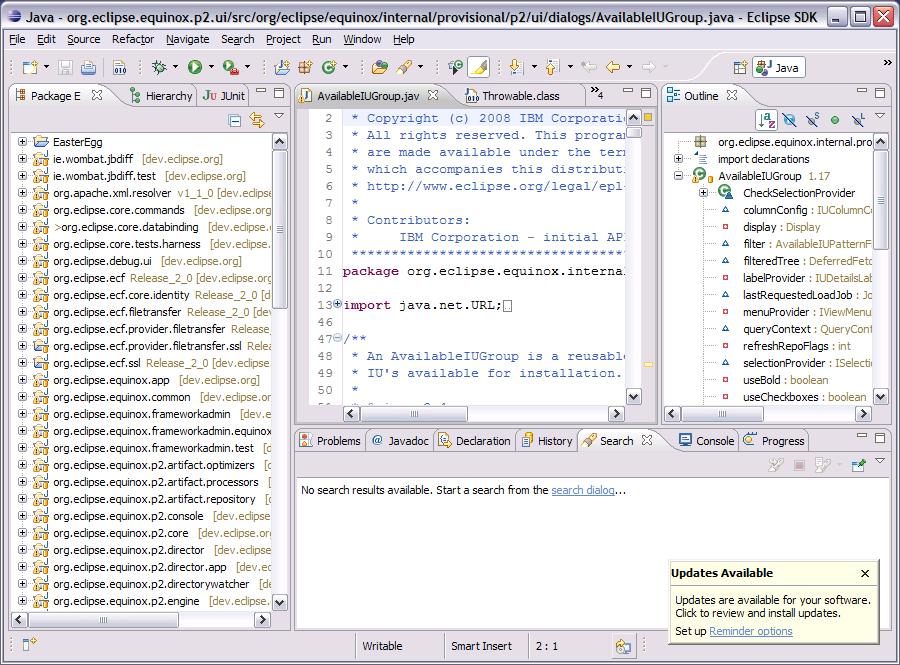Image resolution: width=900 pixels, height=665 pixels.
Task: Toggle Link with Editor in Package Explorer
Action: pos(257,120)
